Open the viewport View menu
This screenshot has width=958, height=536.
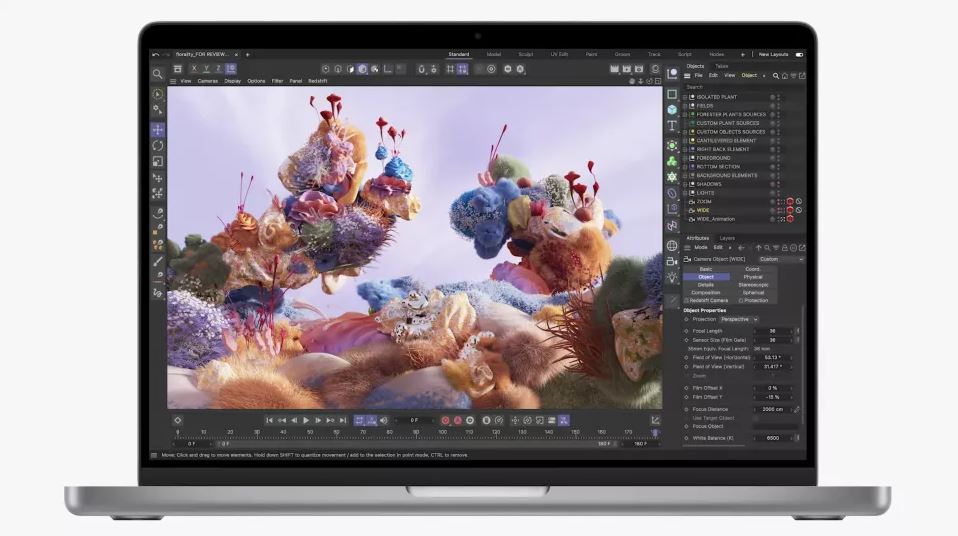(186, 81)
